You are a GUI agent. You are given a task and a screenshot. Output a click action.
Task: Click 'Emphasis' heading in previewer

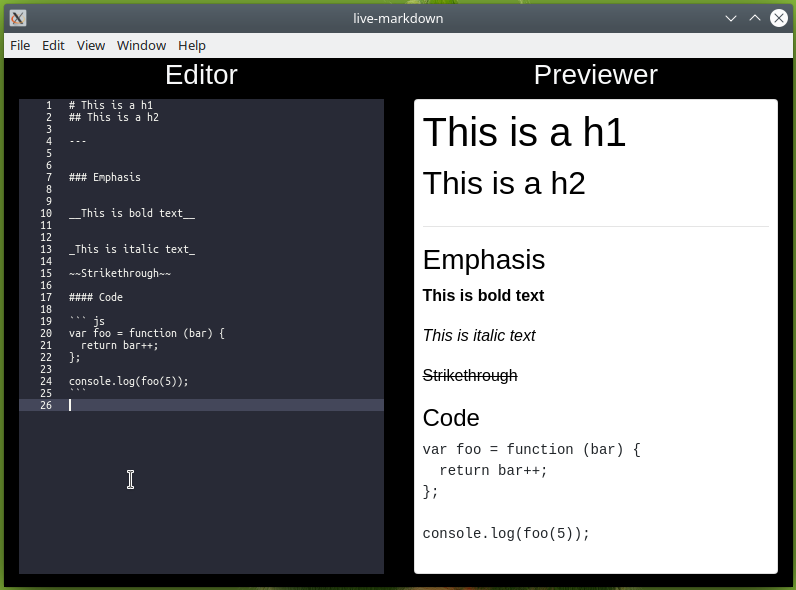tap(484, 259)
